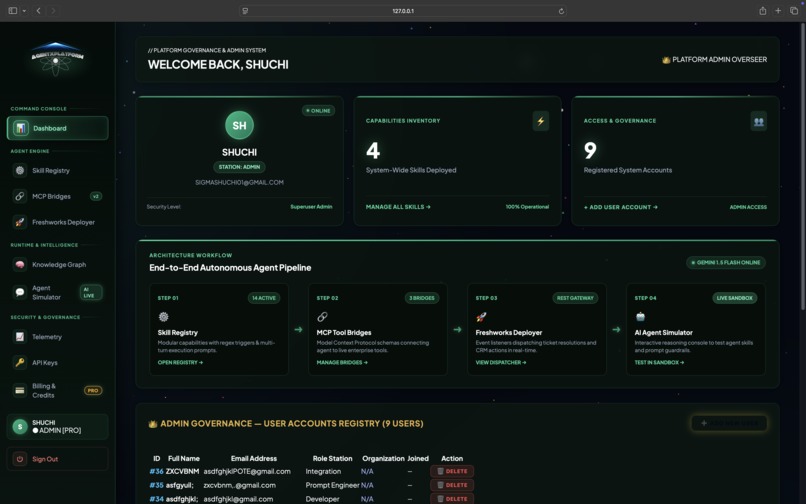Click the gear icon in Step 01 card
The image size is (806, 504).
163,317
